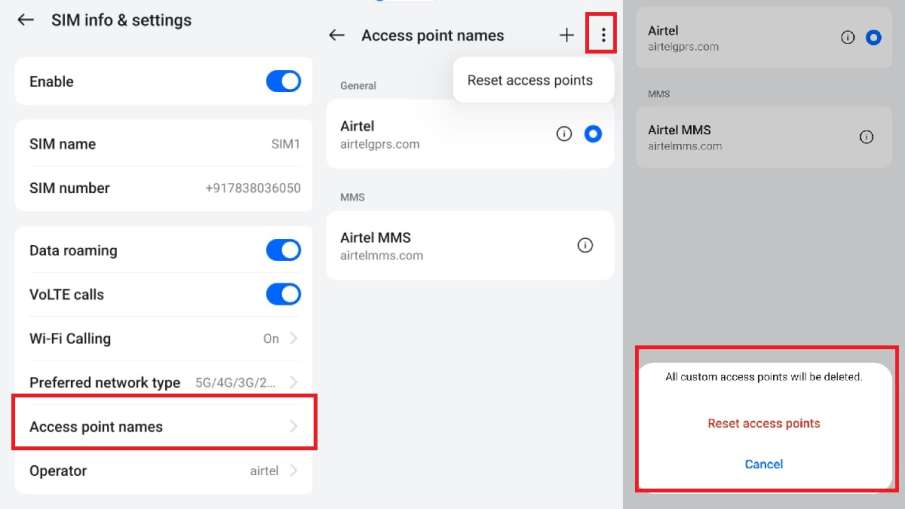905x509 pixels.
Task: Open info for Airtel in dimmed panel
Action: pyautogui.click(x=848, y=38)
